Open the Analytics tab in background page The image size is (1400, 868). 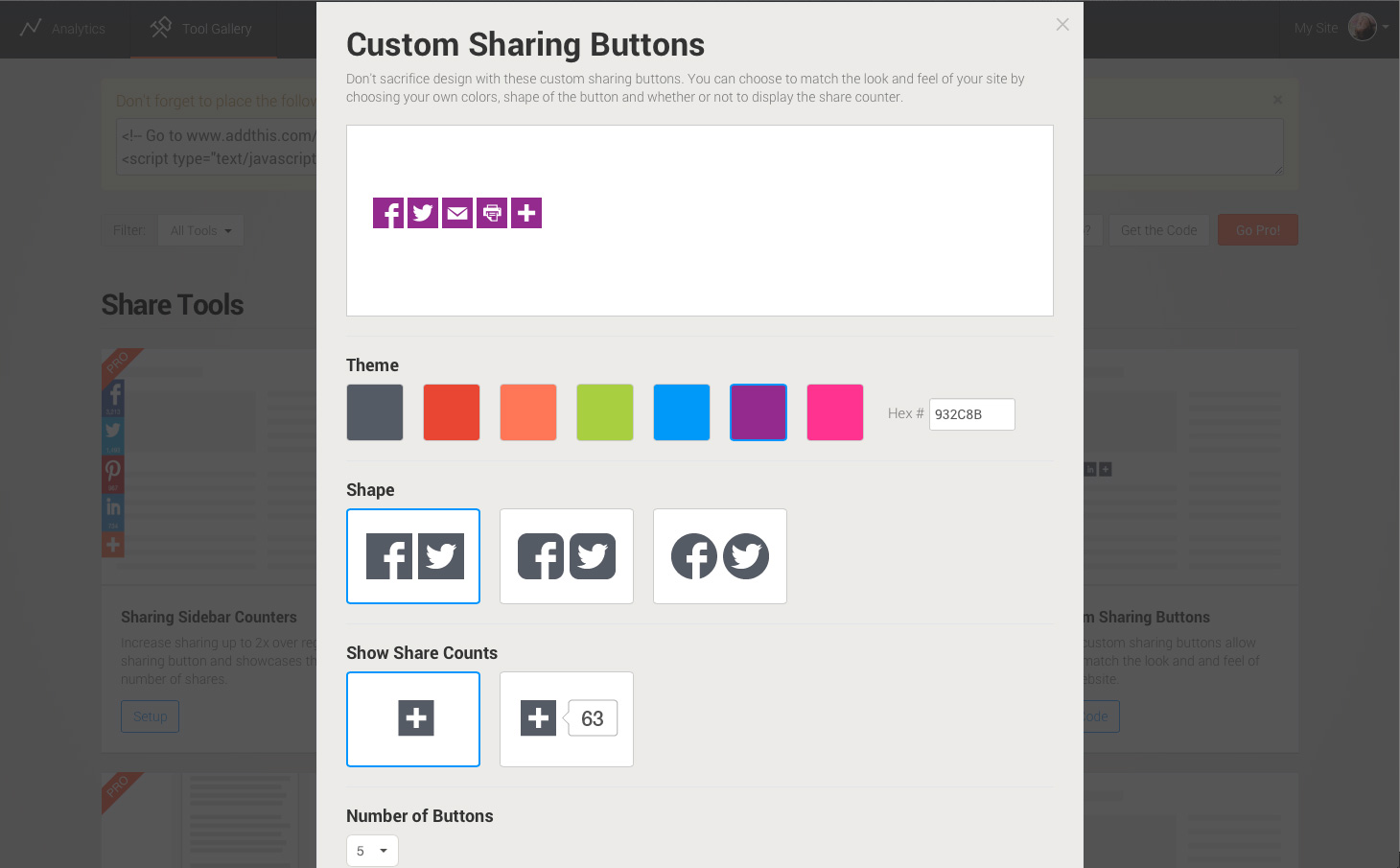pyautogui.click(x=63, y=29)
